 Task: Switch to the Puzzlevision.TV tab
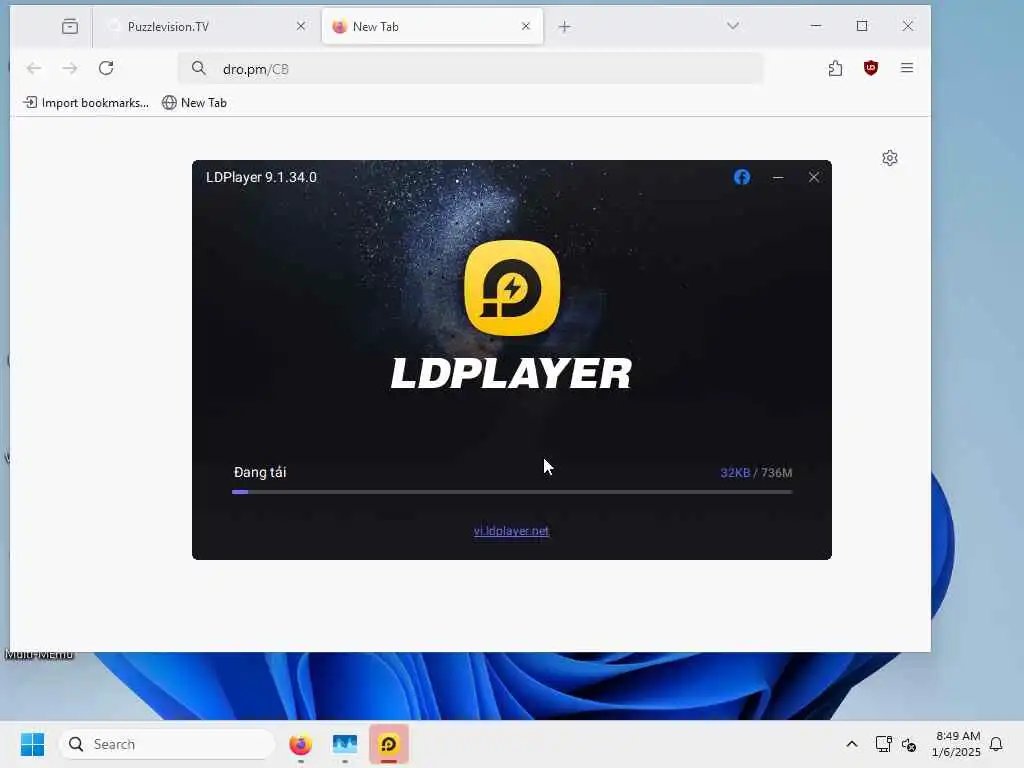(206, 27)
